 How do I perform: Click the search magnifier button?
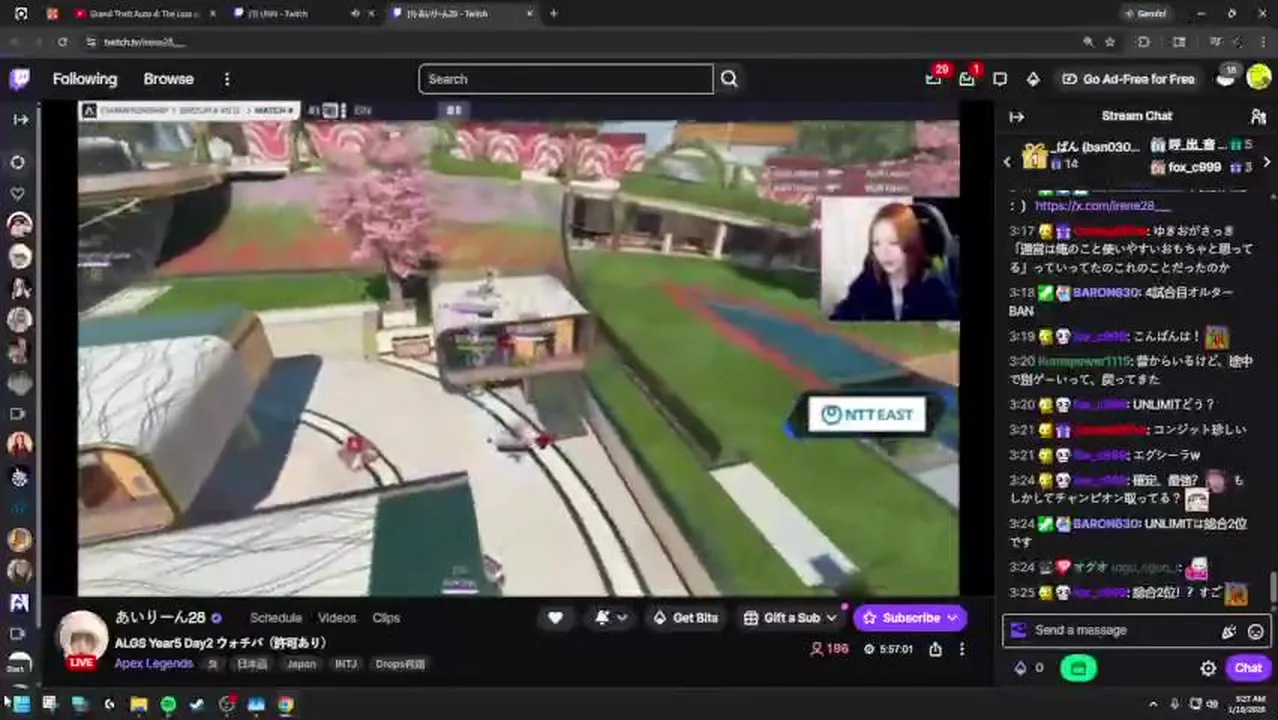pyautogui.click(x=729, y=79)
